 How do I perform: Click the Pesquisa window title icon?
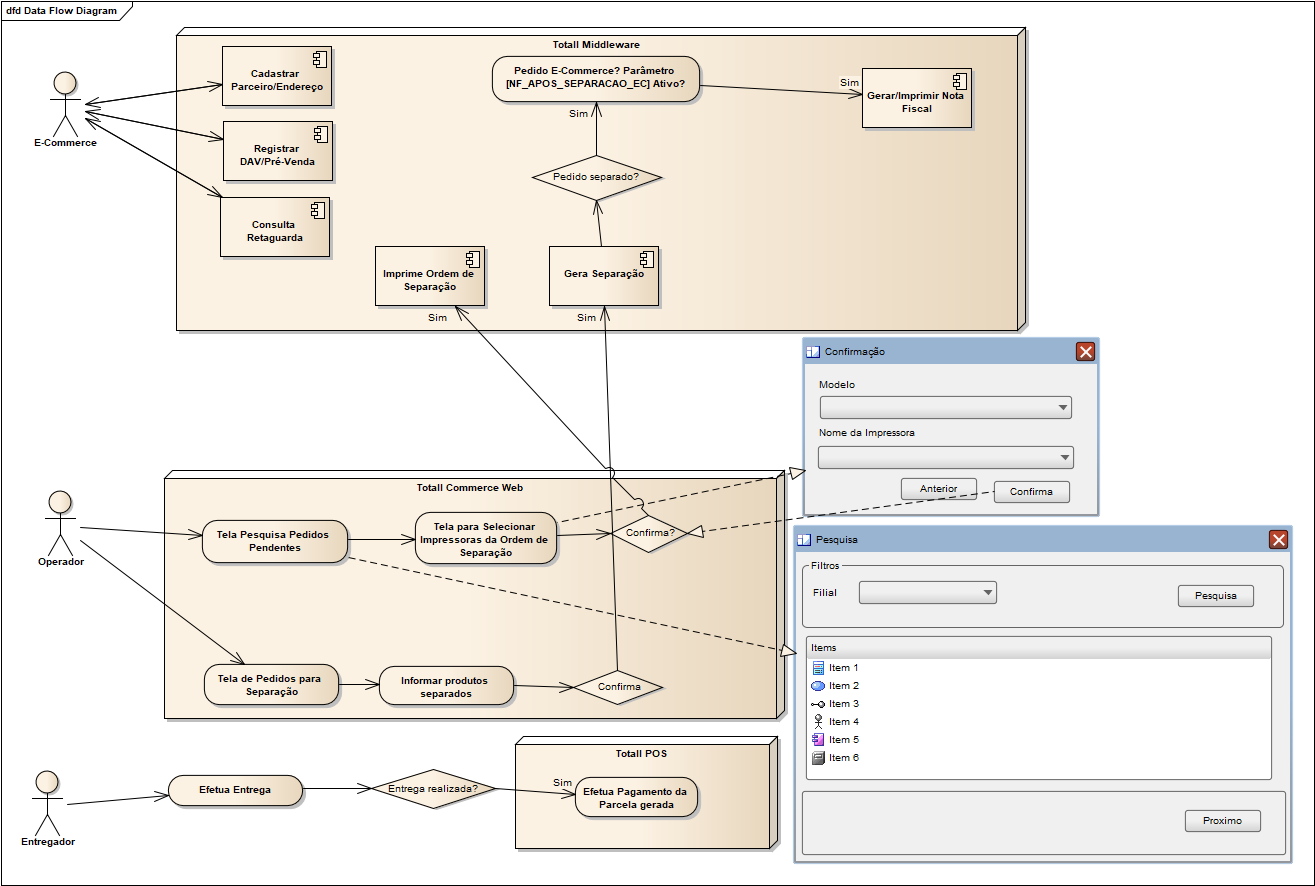[804, 540]
